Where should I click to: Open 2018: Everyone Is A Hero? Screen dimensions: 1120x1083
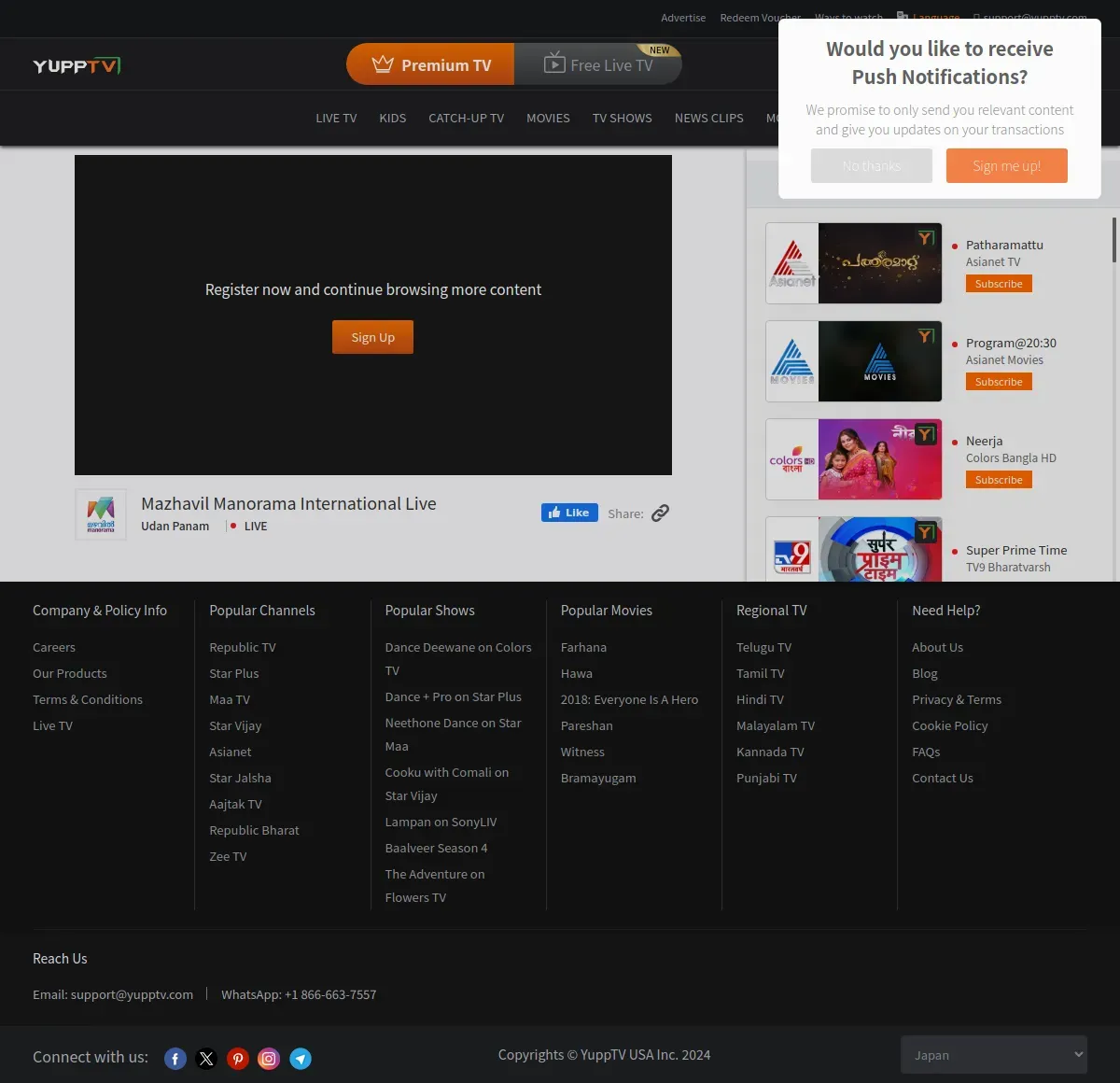(629, 699)
